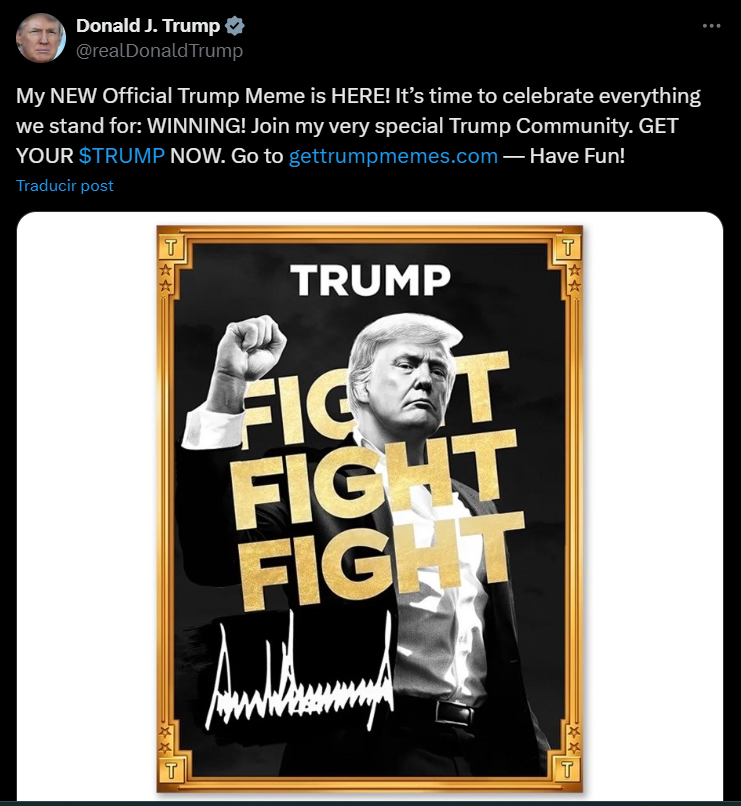Image resolution: width=741 pixels, height=806 pixels.
Task: Visit the gettrumpmemes.com link
Action: (x=393, y=156)
